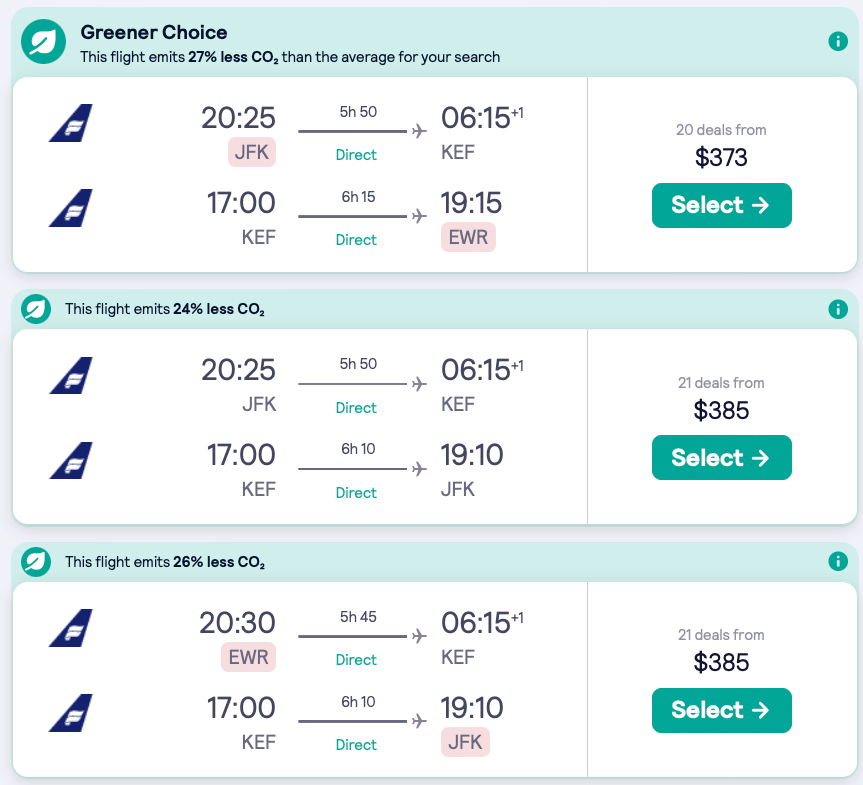The image size is (863, 785).
Task: Click highlighted JFK arrival badge in the last card
Action: pos(465,742)
